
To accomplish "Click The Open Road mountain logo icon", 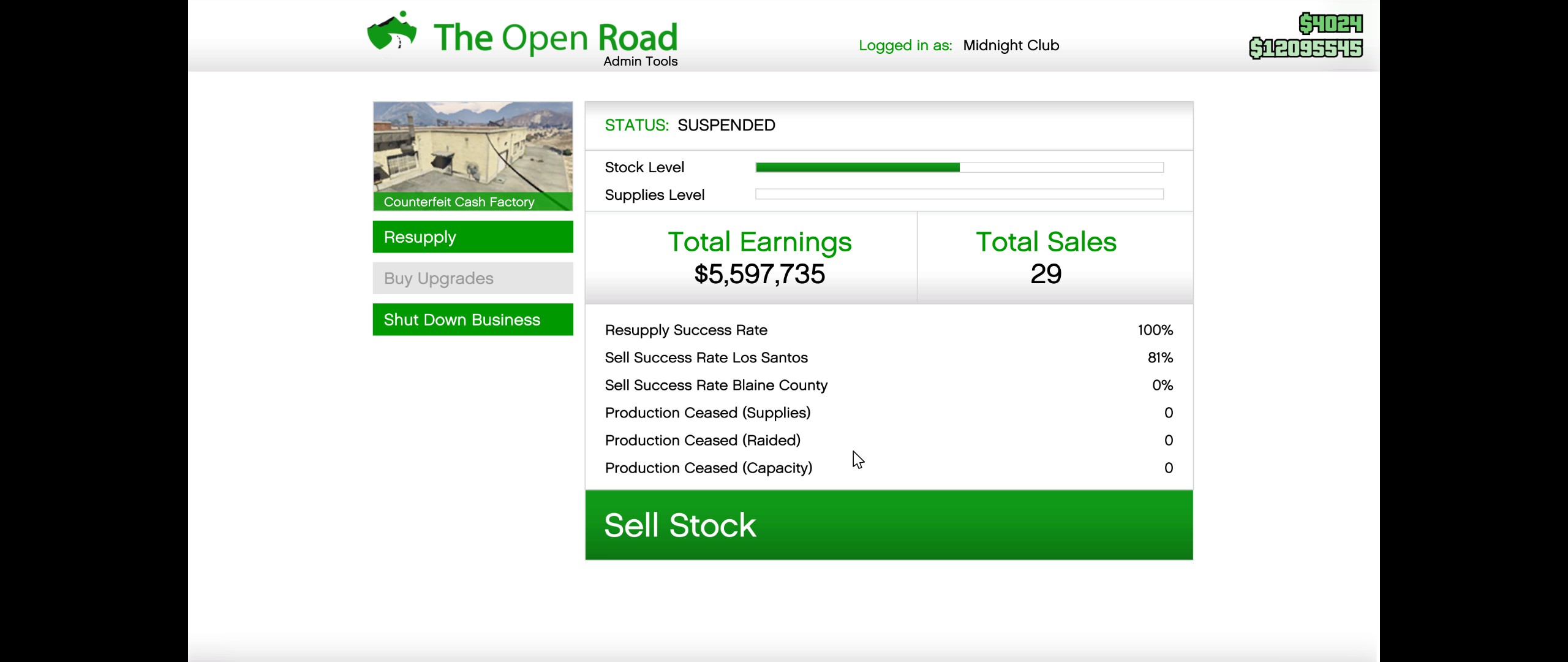I will point(391,32).
